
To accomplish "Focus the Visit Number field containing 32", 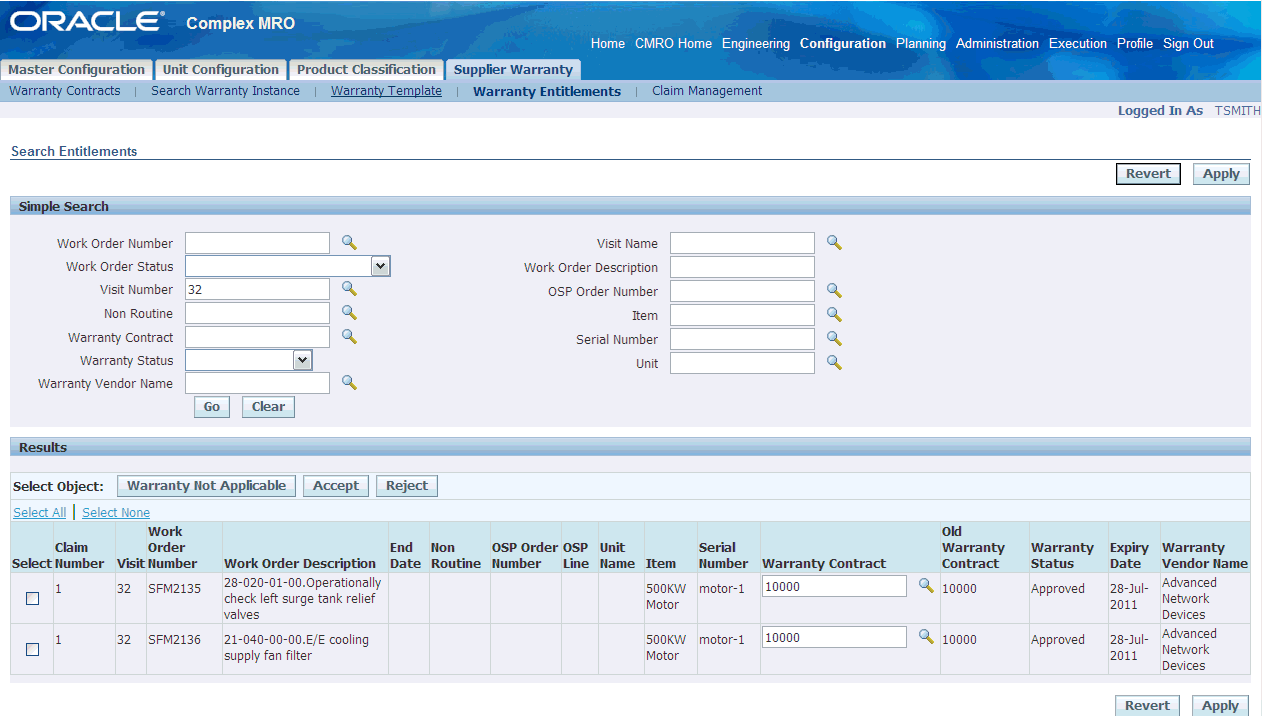I will pyautogui.click(x=257, y=289).
